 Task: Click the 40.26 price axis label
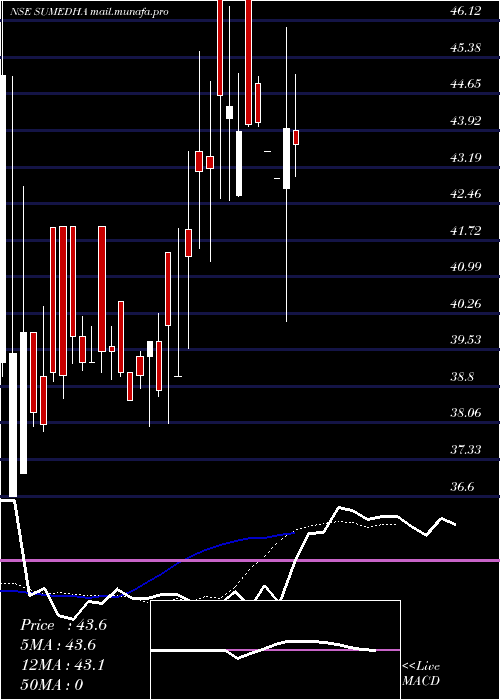click(x=466, y=304)
